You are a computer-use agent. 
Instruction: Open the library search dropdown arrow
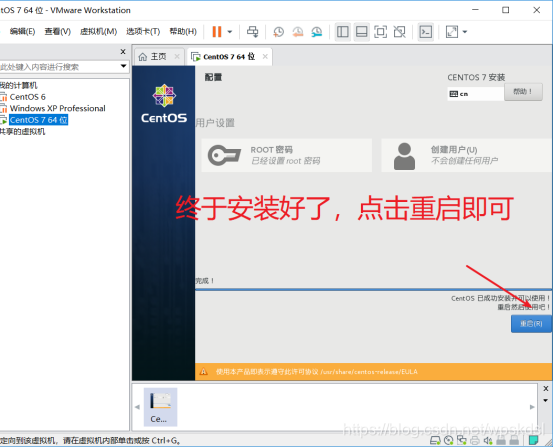click(x=123, y=66)
